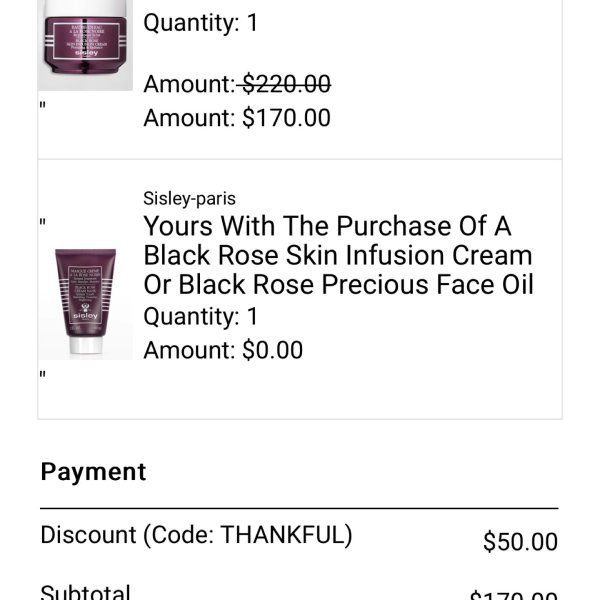
Task: Click the quote mark below the mask tube image
Action: tap(42, 374)
